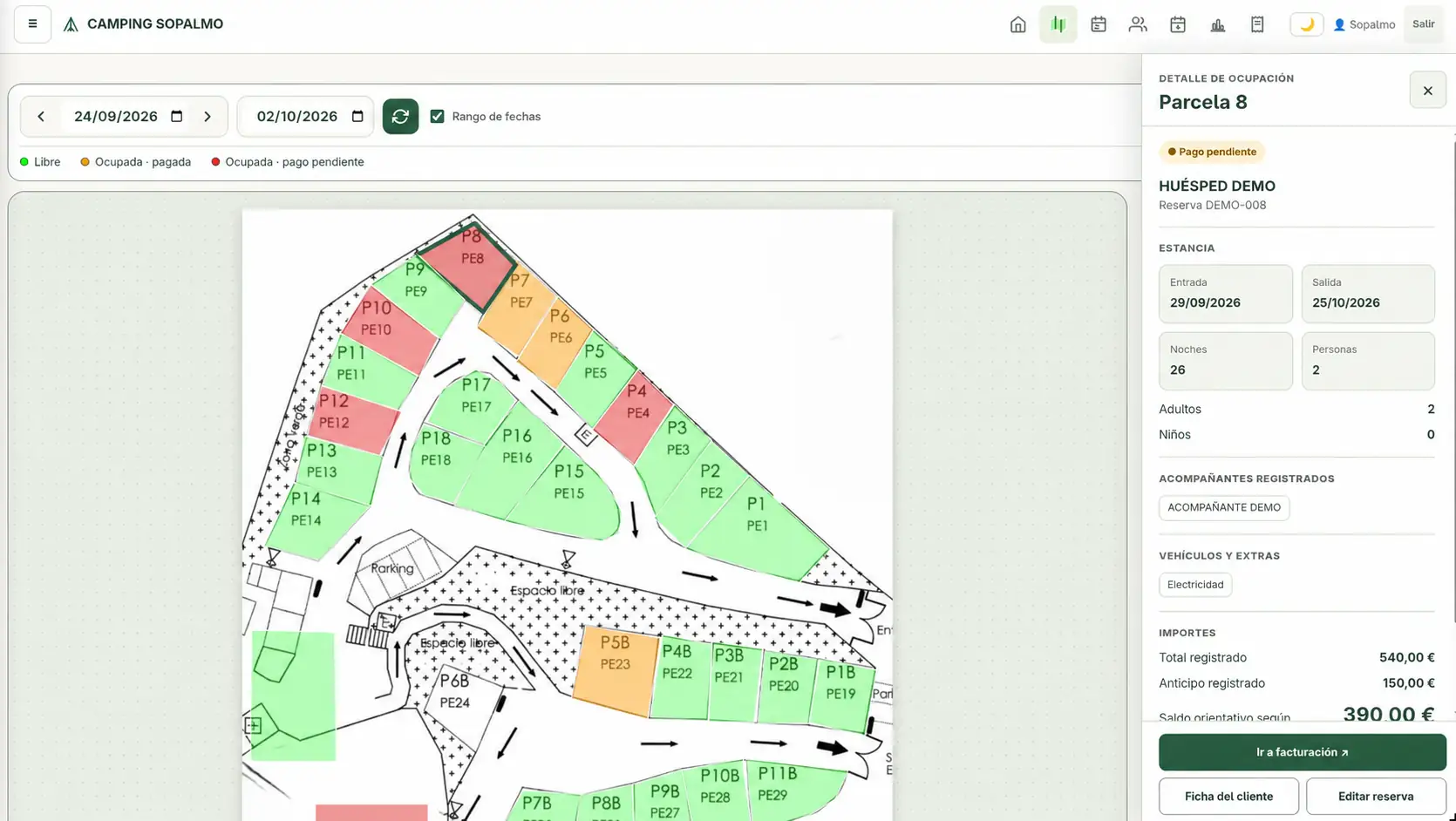Click the CAMPING SOPALMO logo title
1456x821 pixels.
pyautogui.click(x=144, y=24)
